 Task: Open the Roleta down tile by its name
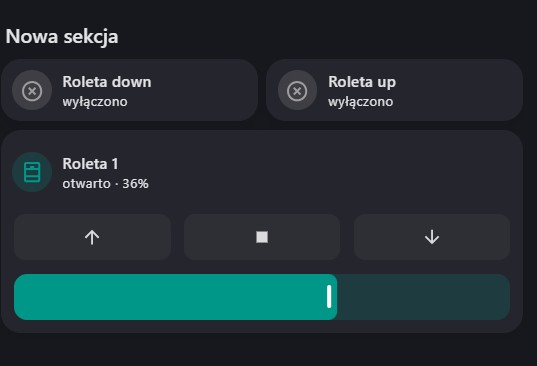pos(107,82)
